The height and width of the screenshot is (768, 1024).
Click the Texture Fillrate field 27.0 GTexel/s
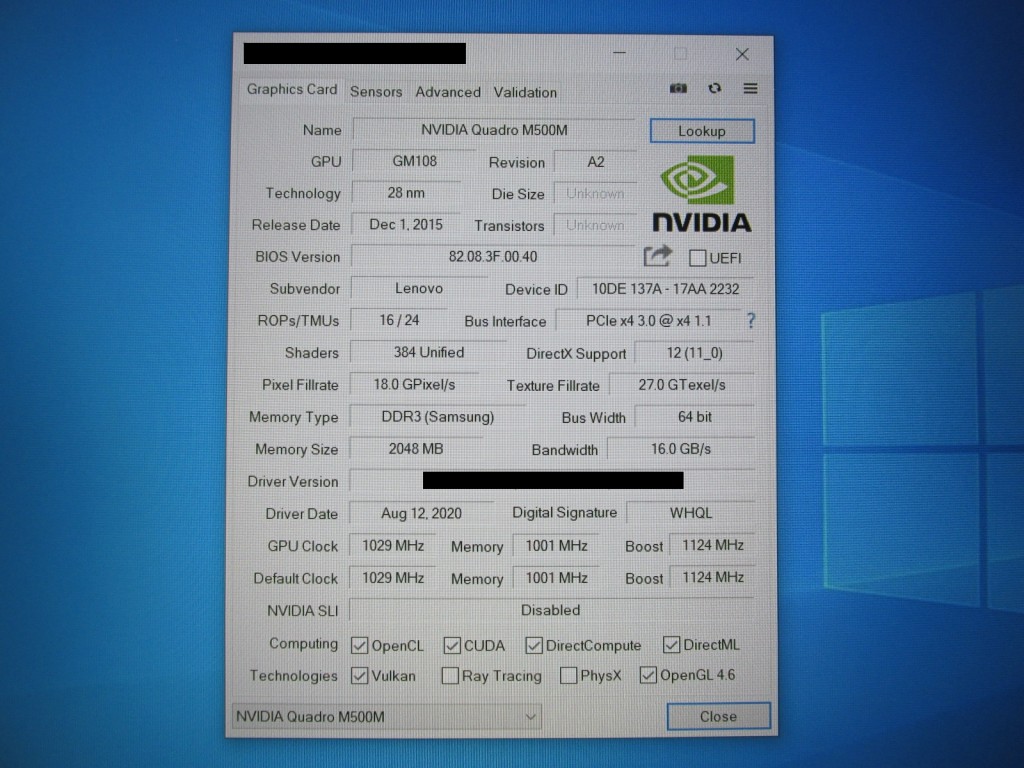click(682, 385)
